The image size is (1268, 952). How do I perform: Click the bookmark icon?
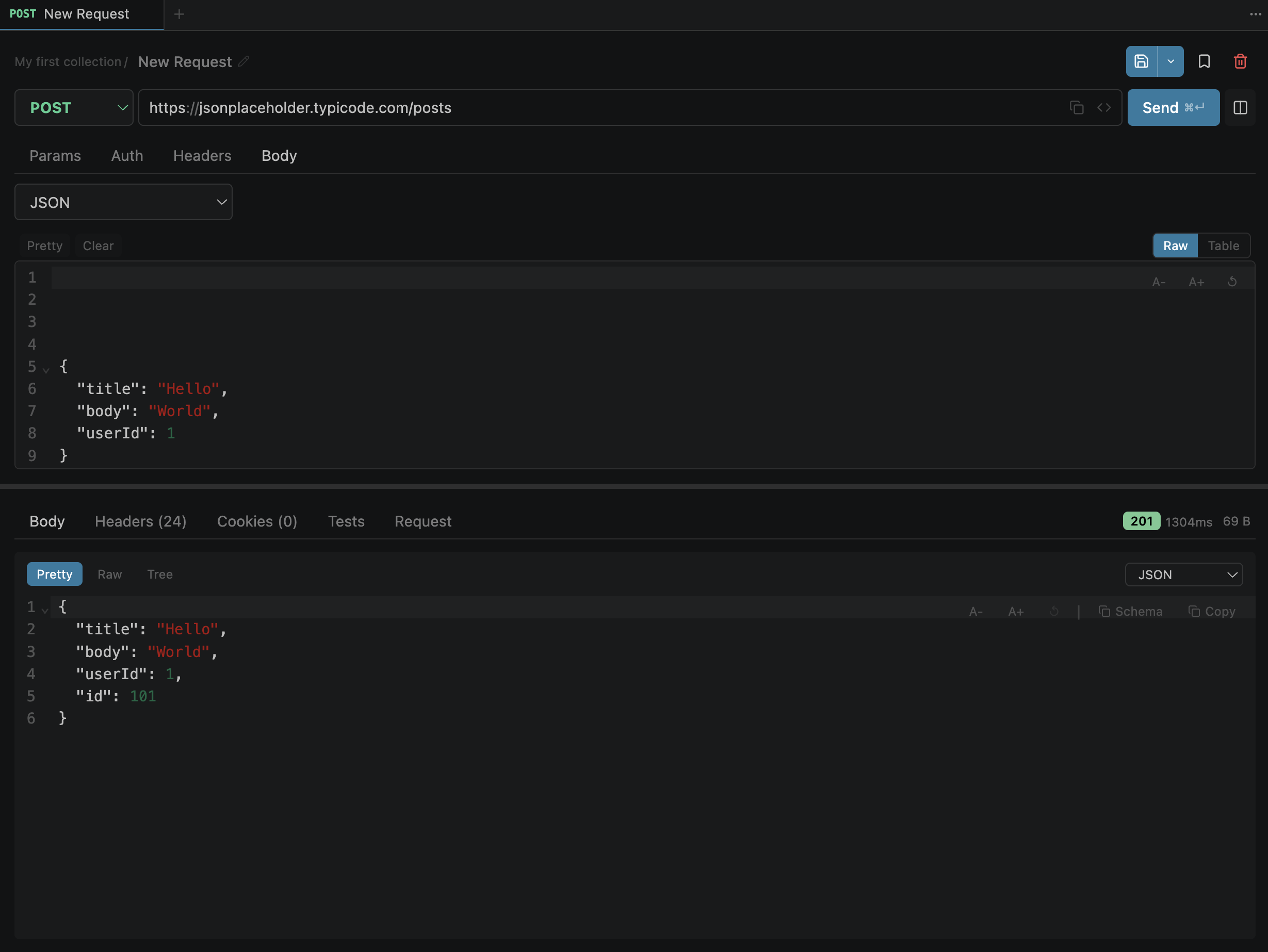coord(1205,61)
